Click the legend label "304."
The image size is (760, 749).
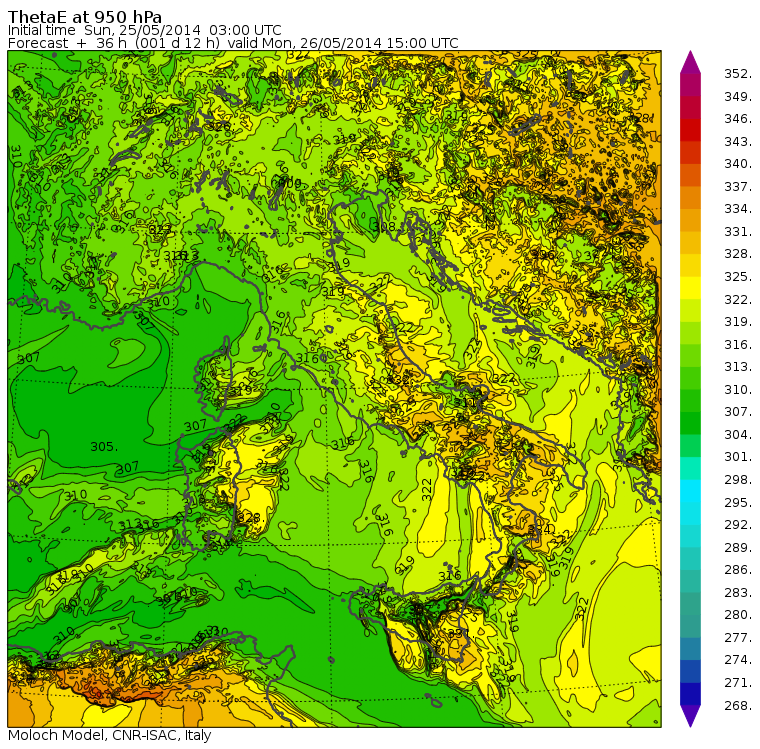pyautogui.click(x=738, y=435)
